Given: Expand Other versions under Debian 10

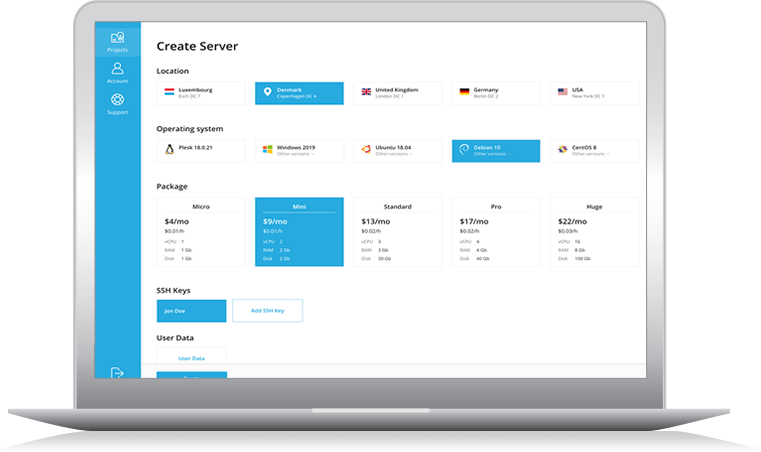Looking at the screenshot, I should pyautogui.click(x=492, y=155).
